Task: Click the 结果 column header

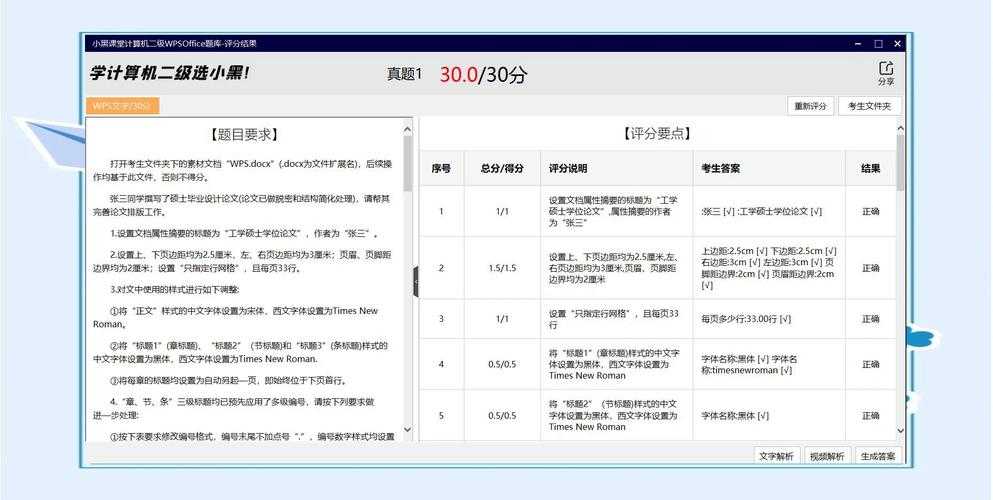Action: coord(871,168)
